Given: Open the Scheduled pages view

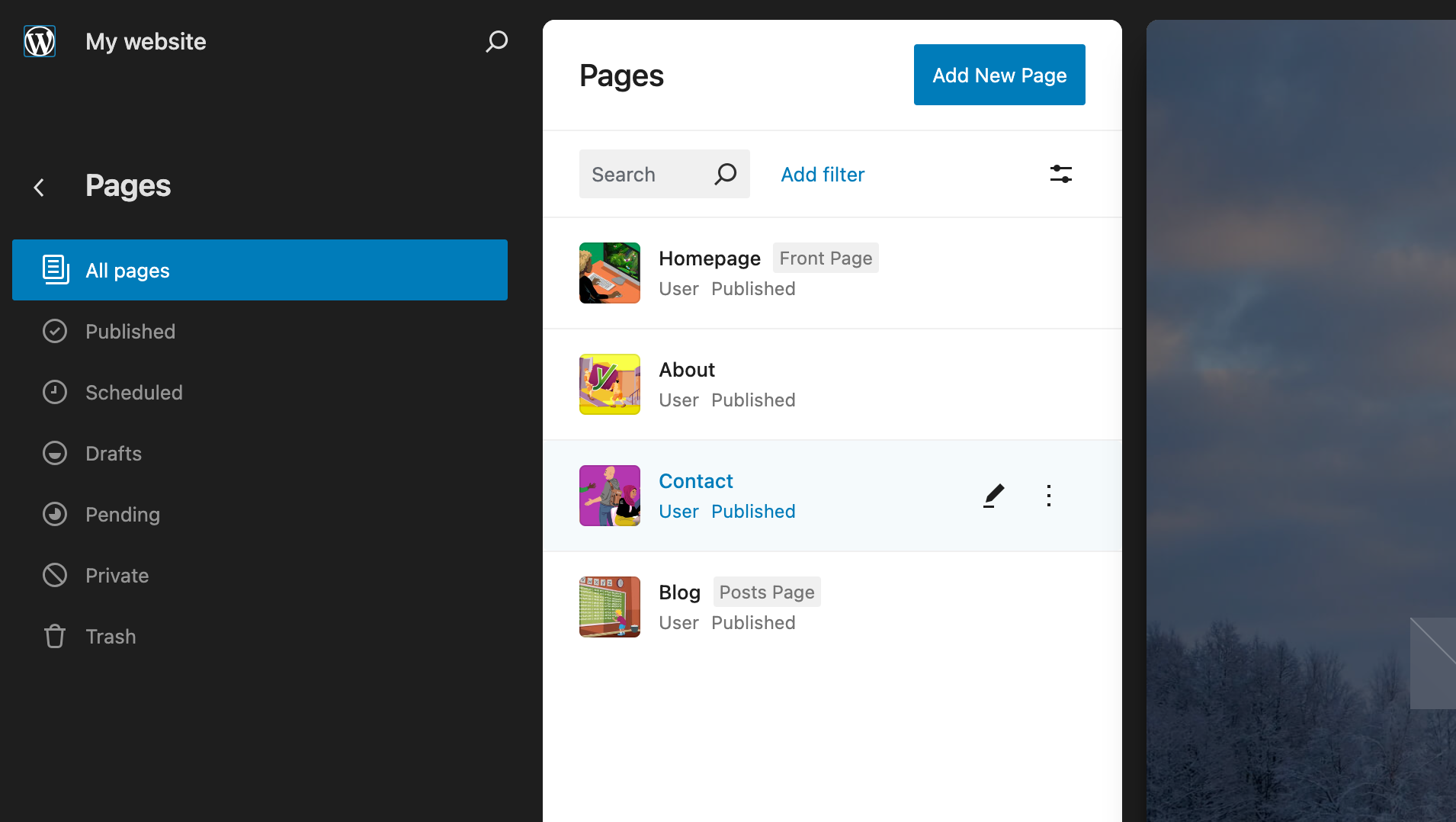Looking at the screenshot, I should coord(260,392).
